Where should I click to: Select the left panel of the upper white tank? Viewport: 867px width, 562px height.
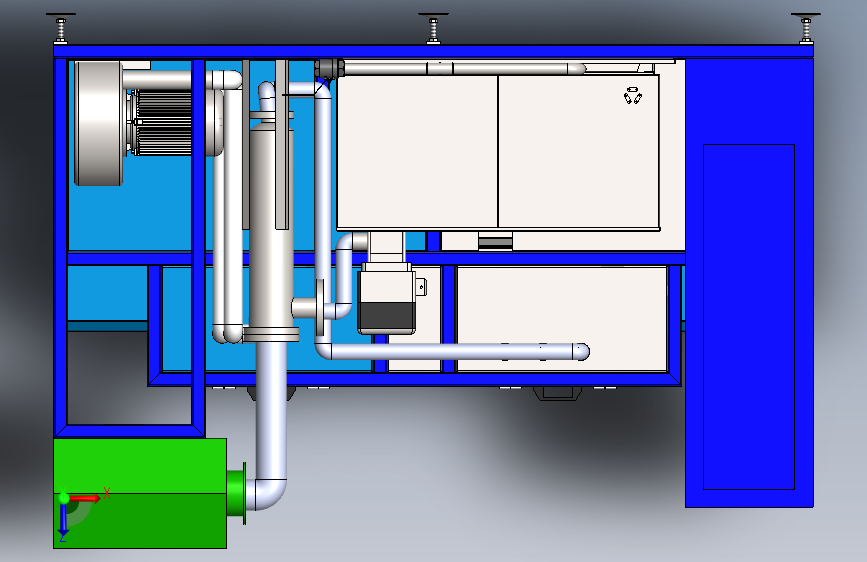[417, 151]
